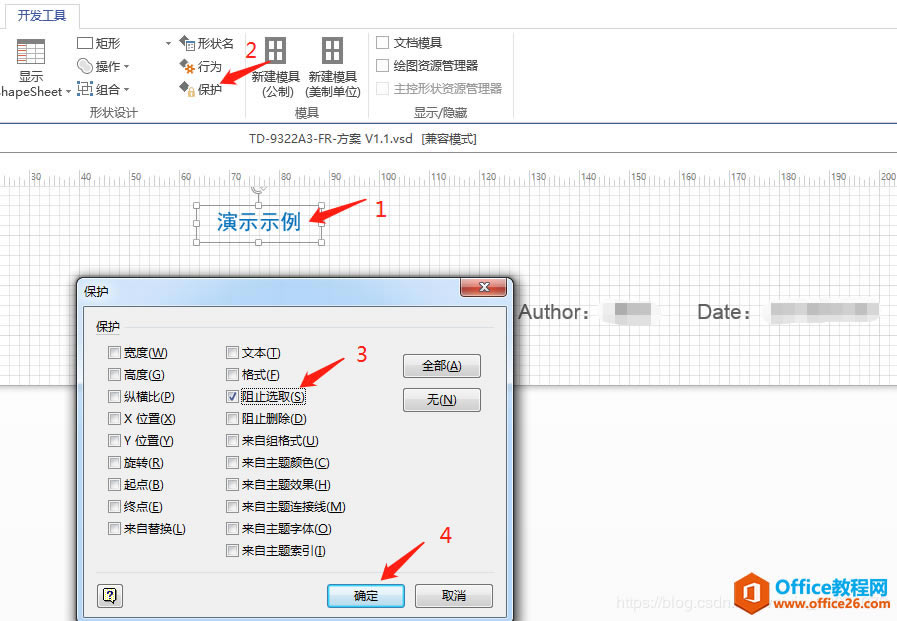This screenshot has height=621, width=897.
Task: Click the Group shapes icon
Action: 85,89
